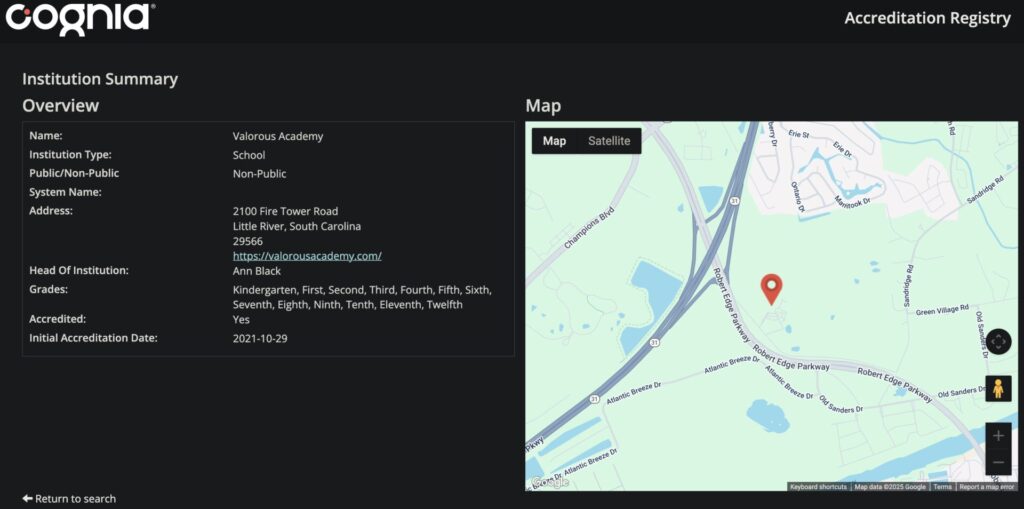
Task: Click the Initial Accreditation Date label
Action: 93,338
